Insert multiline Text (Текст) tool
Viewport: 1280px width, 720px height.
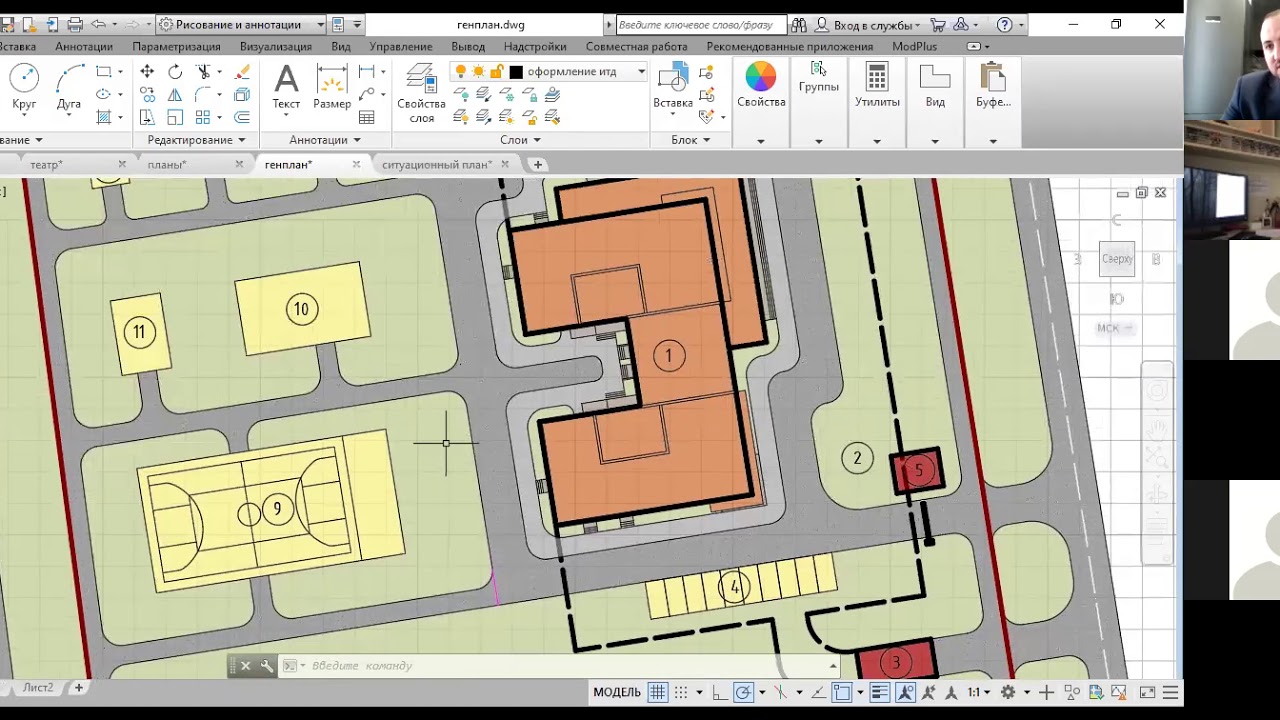286,86
